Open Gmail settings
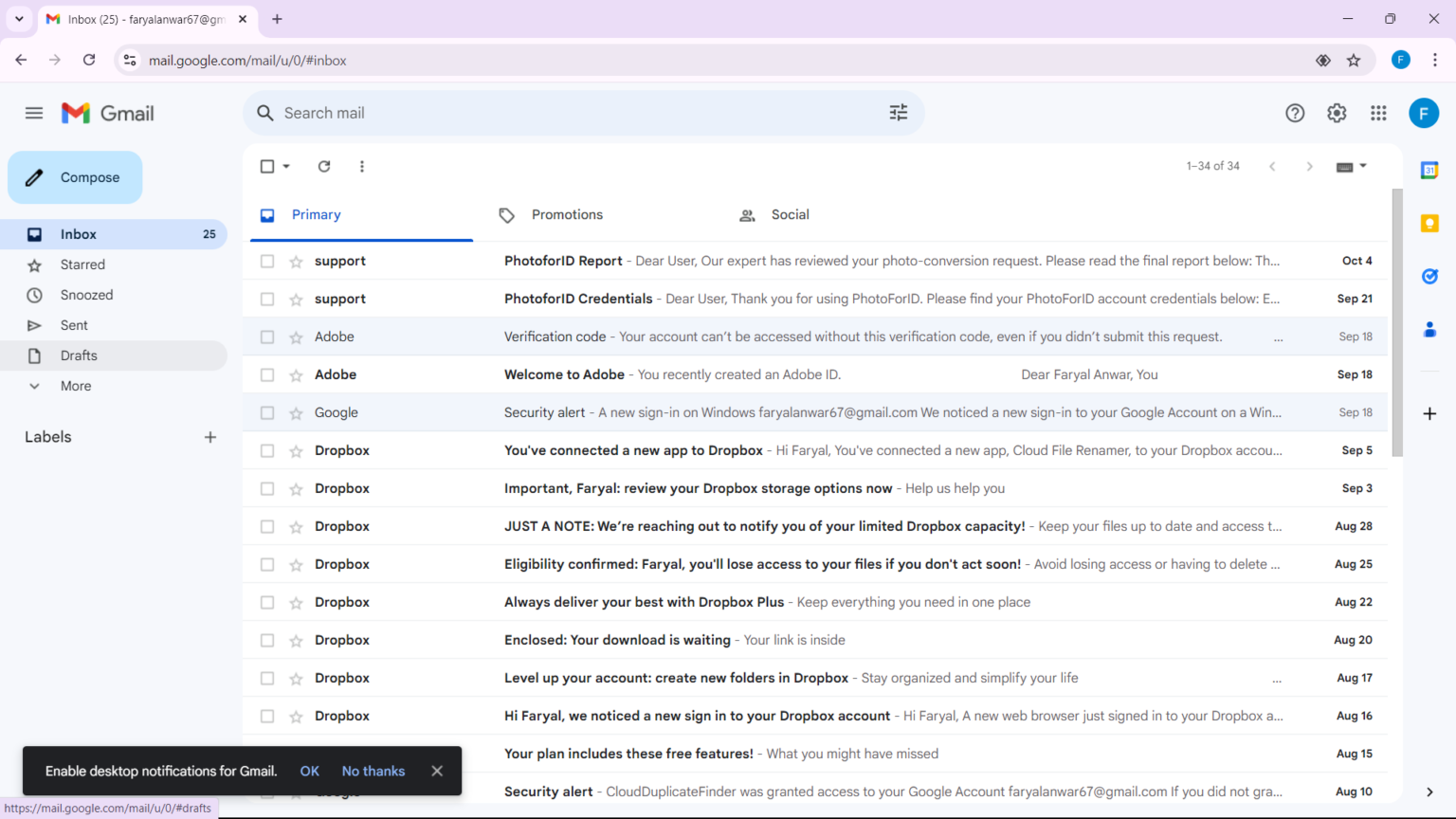Screen dimensions: 1456x819 [x=1337, y=112]
